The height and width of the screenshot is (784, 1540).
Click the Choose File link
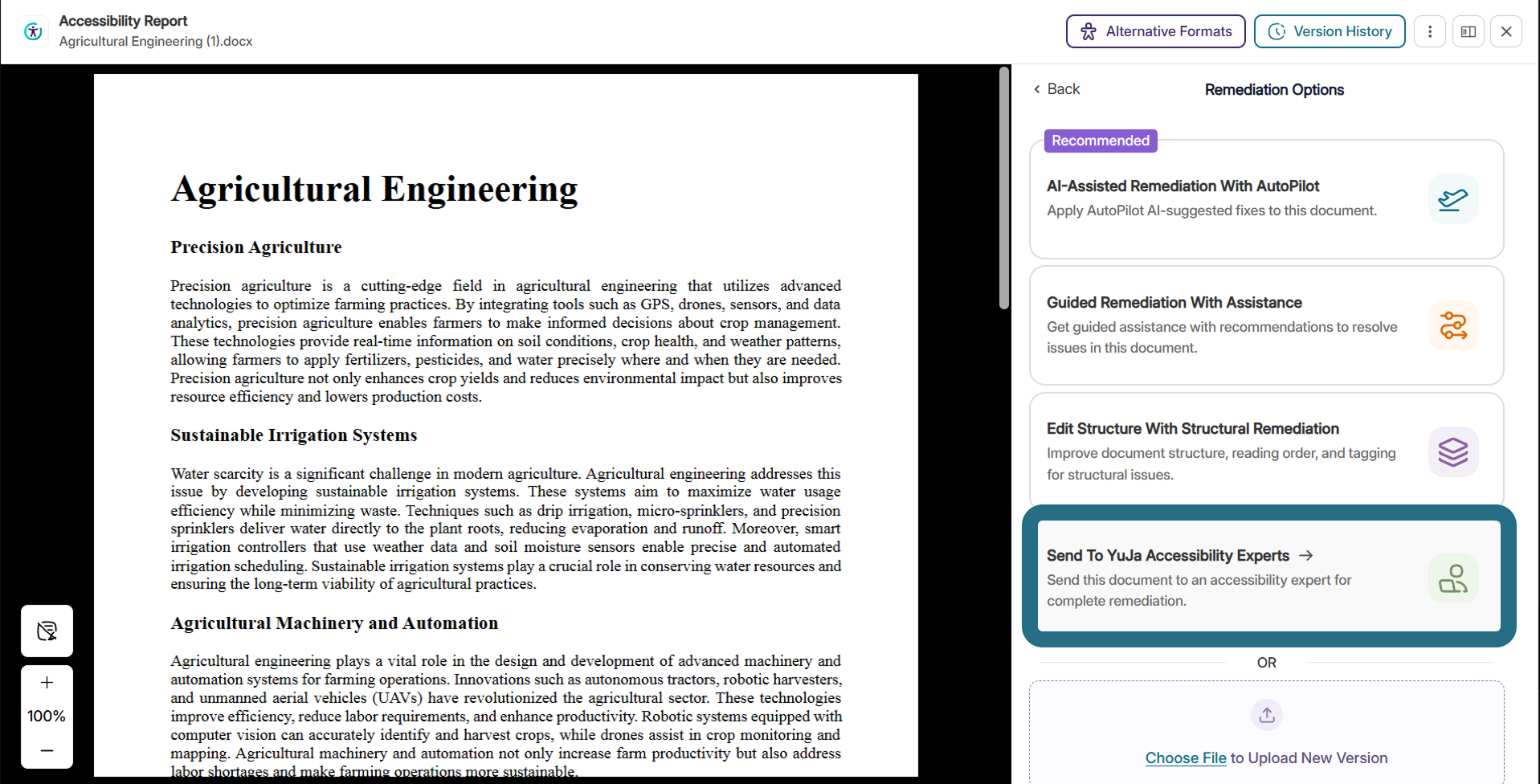tap(1186, 757)
